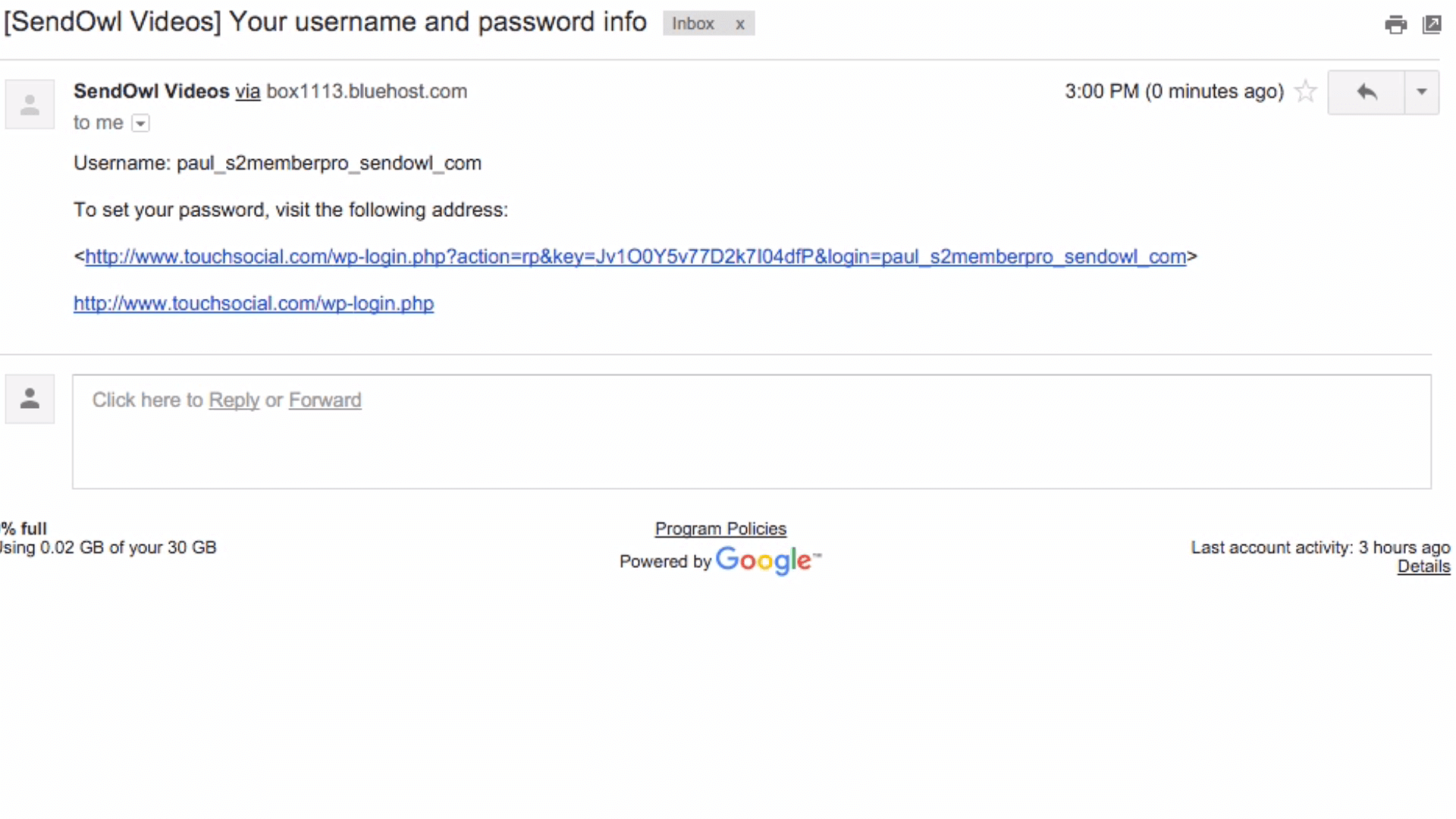Open the touchsocial wp-login.php link
The image size is (1456, 819).
253,304
